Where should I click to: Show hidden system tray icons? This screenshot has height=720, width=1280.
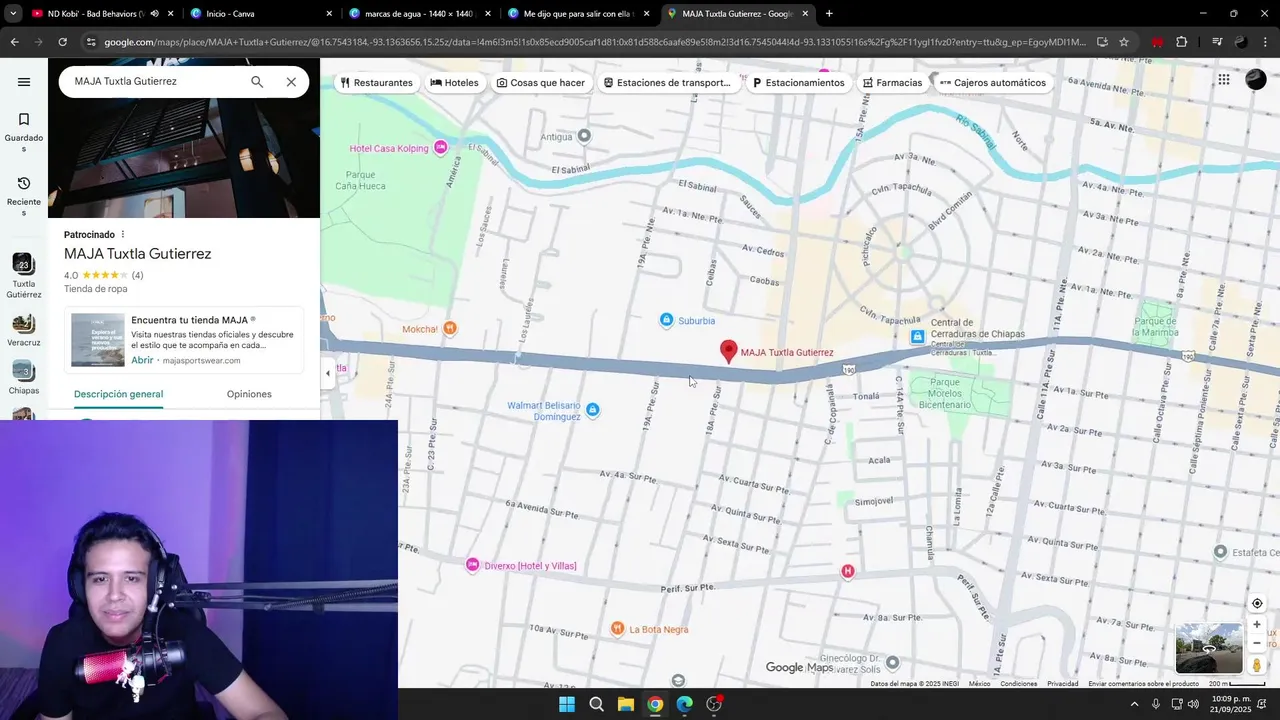tap(1134, 704)
